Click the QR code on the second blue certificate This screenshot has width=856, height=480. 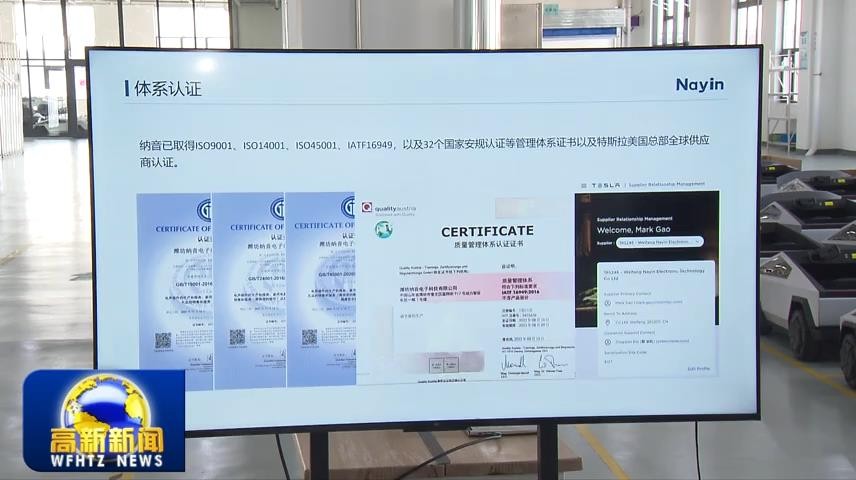click(x=237, y=337)
